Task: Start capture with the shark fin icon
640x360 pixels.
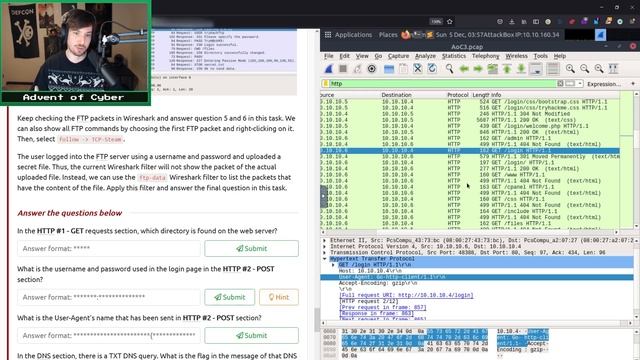Action: pyautogui.click(x=329, y=69)
